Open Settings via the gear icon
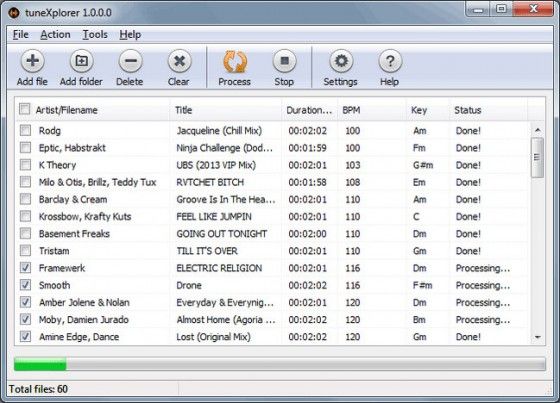Image resolution: width=560 pixels, height=403 pixels. point(341,61)
